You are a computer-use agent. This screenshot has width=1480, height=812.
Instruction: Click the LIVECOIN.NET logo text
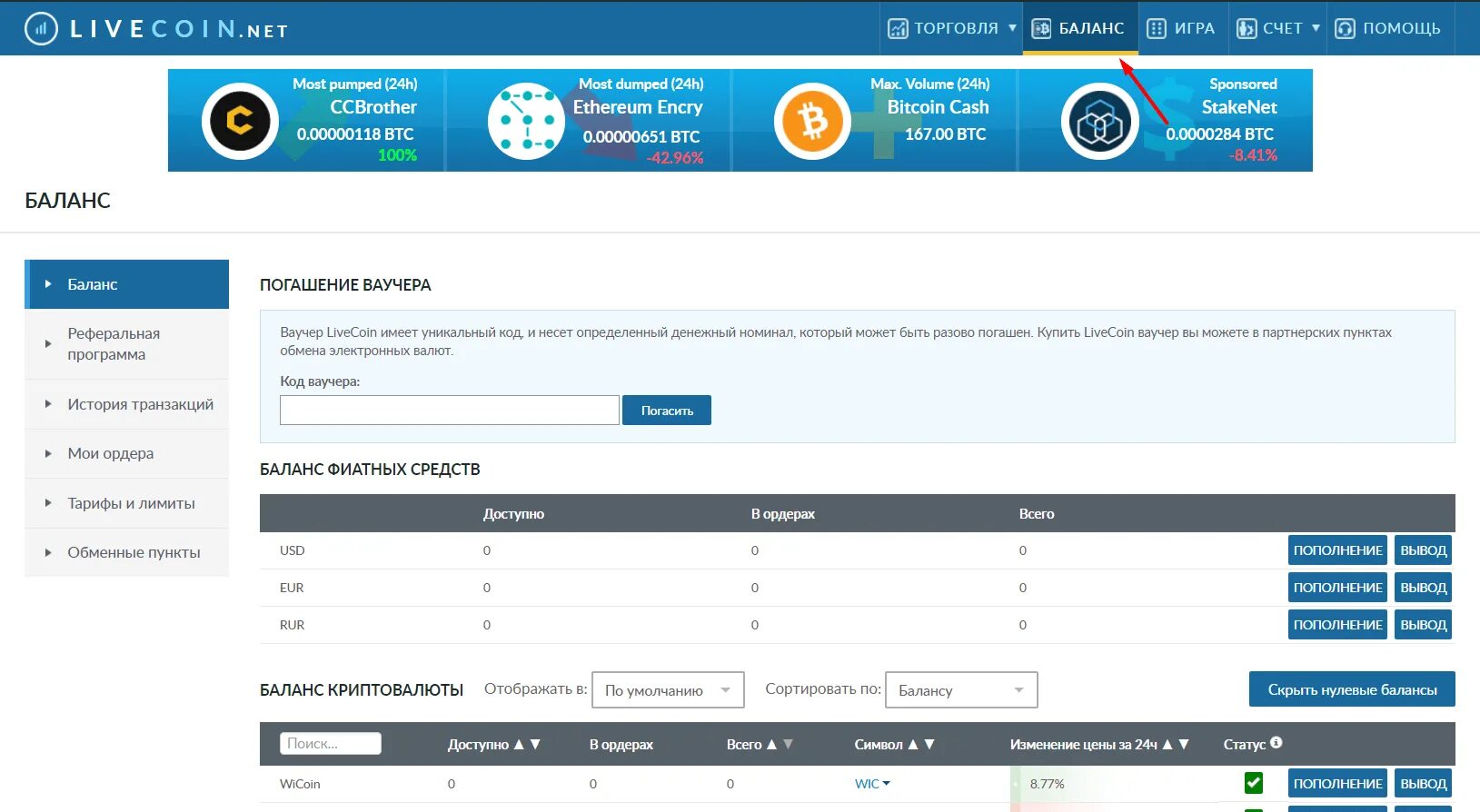point(179,29)
